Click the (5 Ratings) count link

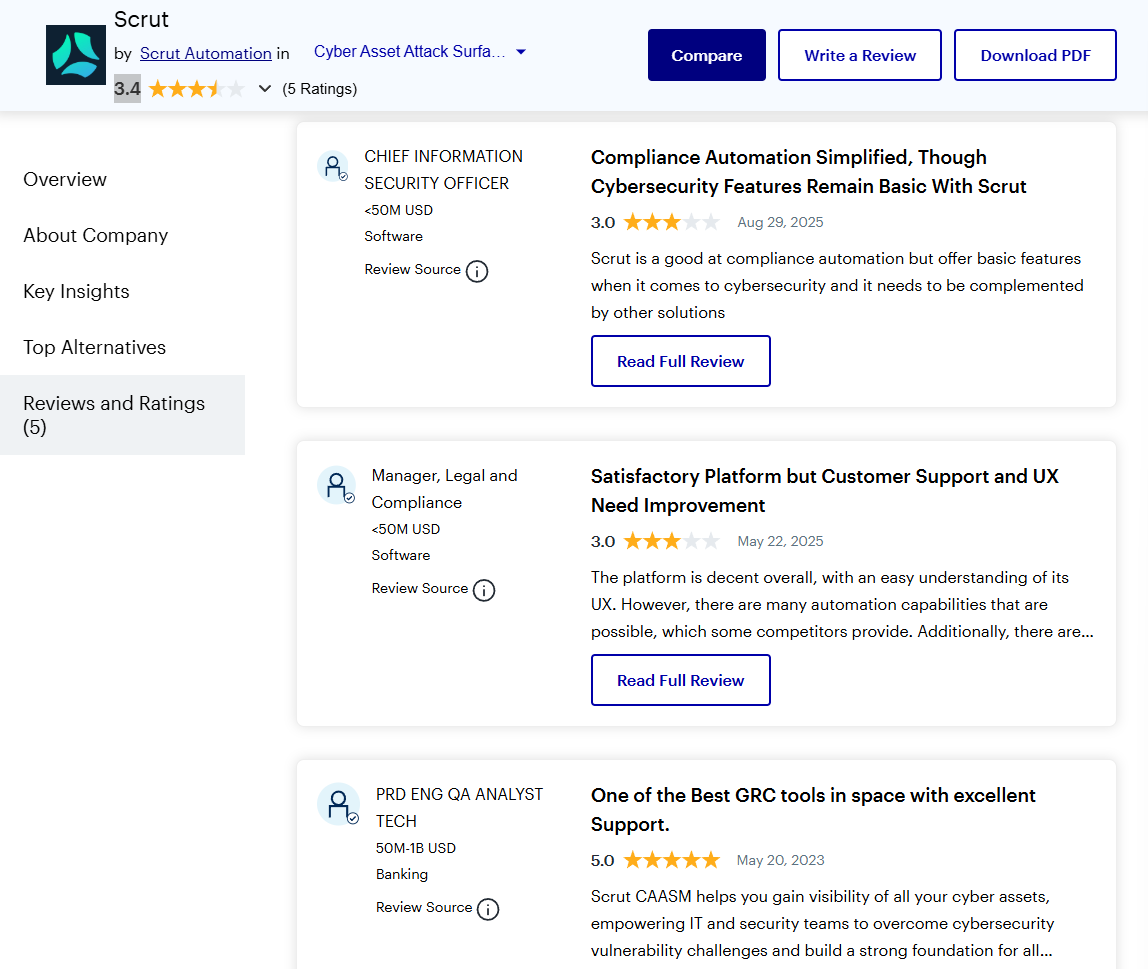tap(320, 89)
